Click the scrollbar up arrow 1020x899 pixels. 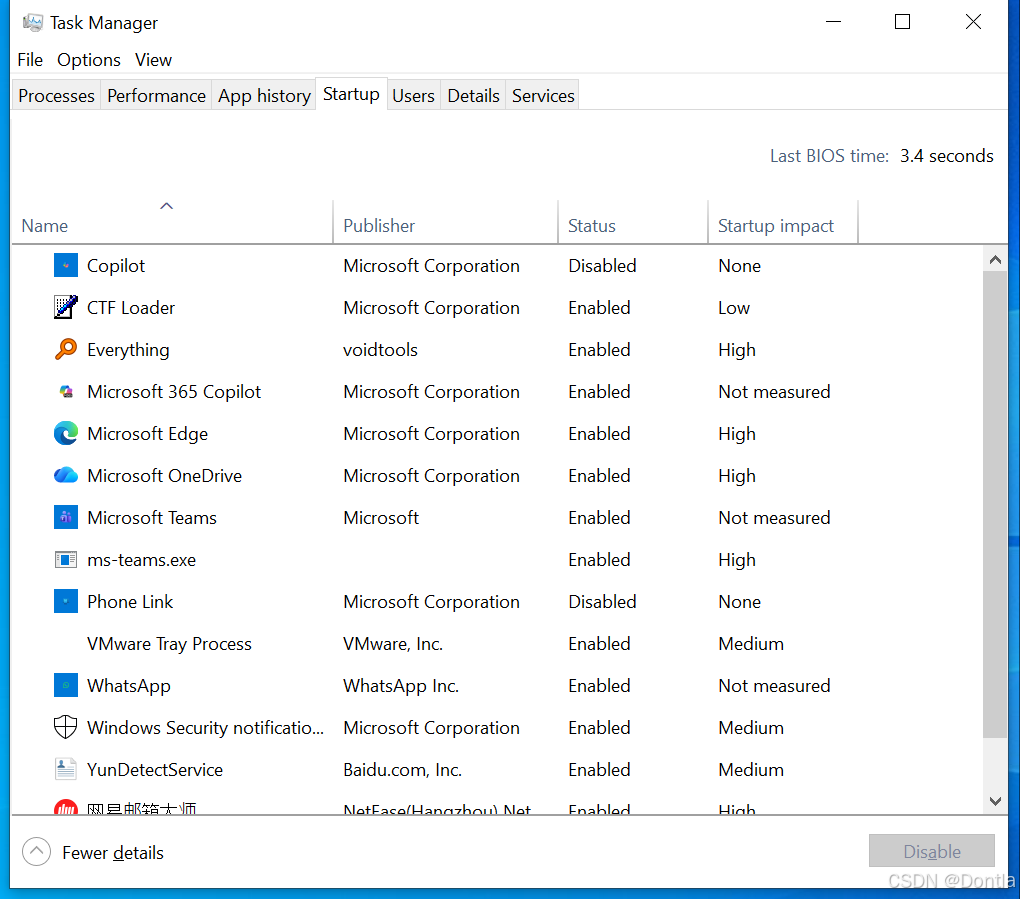coord(995,260)
